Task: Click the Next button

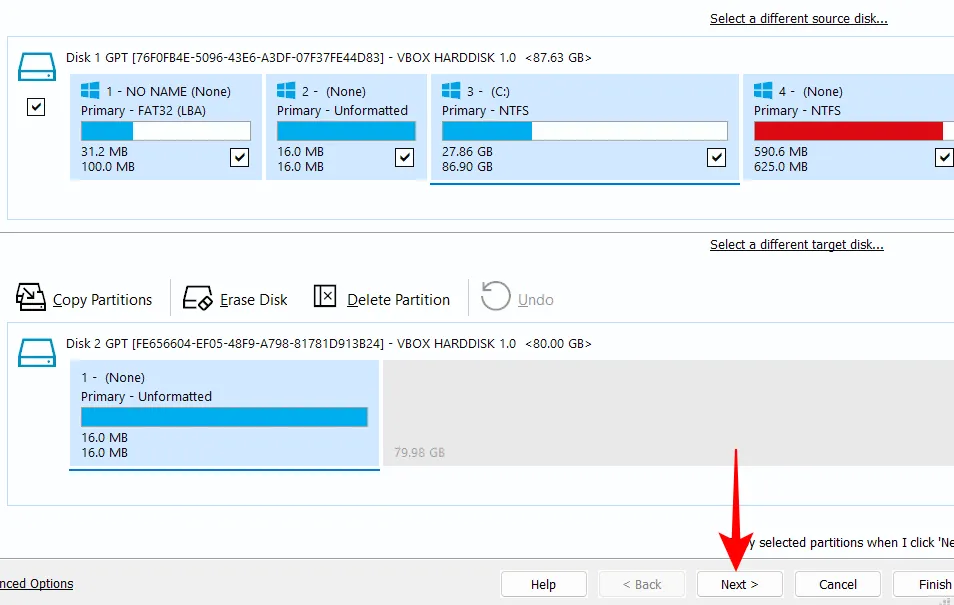Action: click(x=740, y=584)
